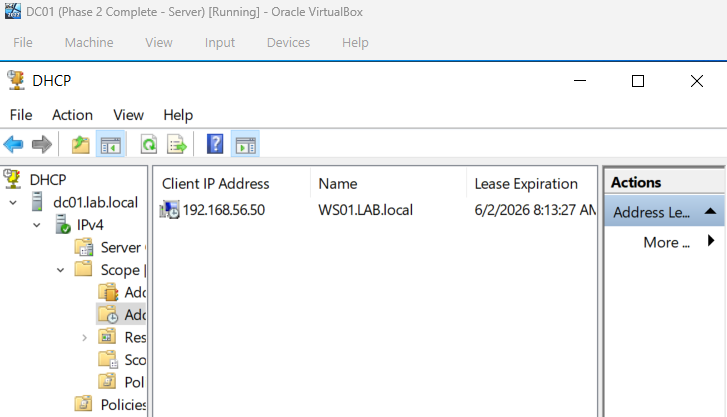Image resolution: width=727 pixels, height=417 pixels.
Task: Click the Scope Options folder icon
Action: pos(108,359)
